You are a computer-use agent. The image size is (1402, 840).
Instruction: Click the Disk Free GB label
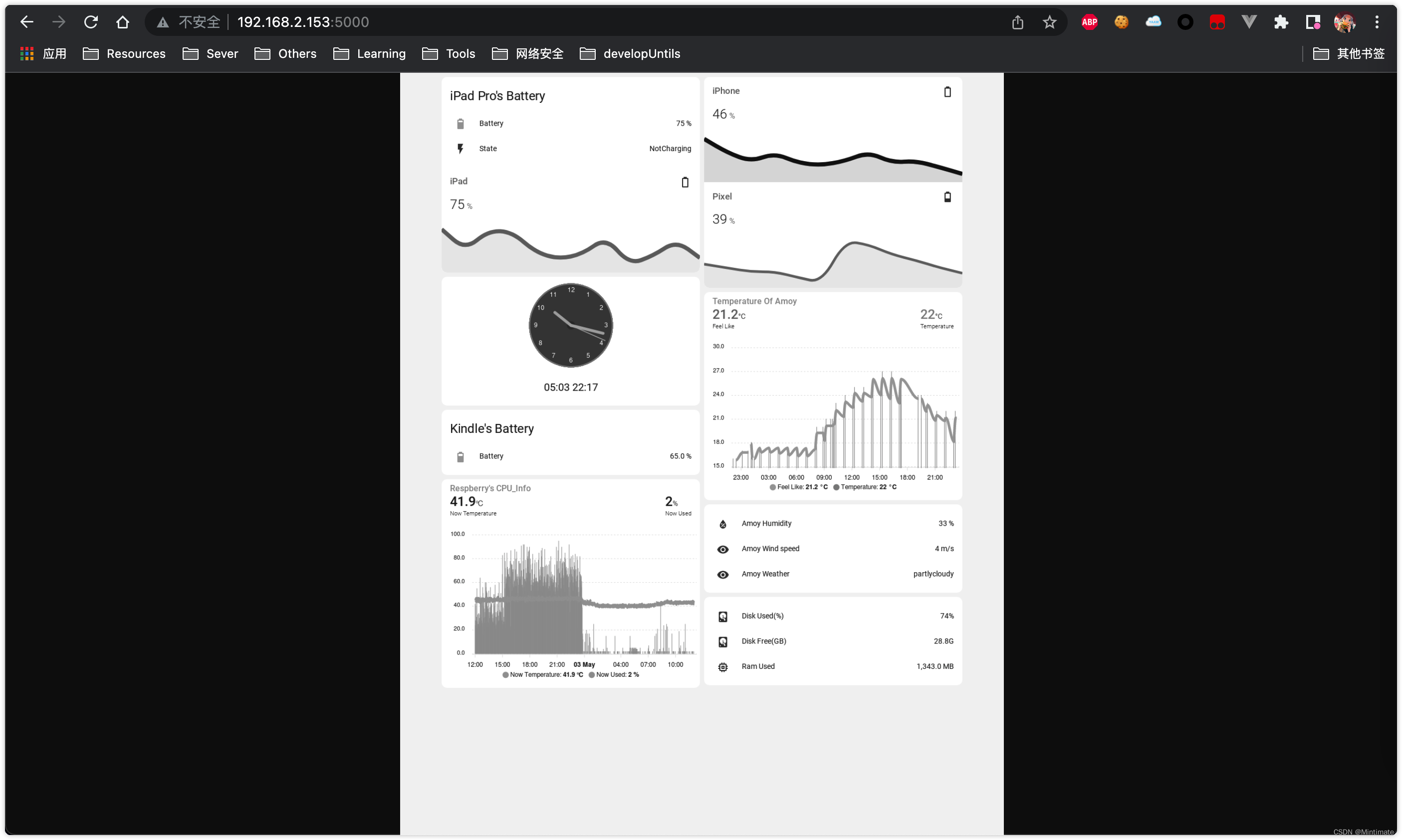tap(762, 640)
